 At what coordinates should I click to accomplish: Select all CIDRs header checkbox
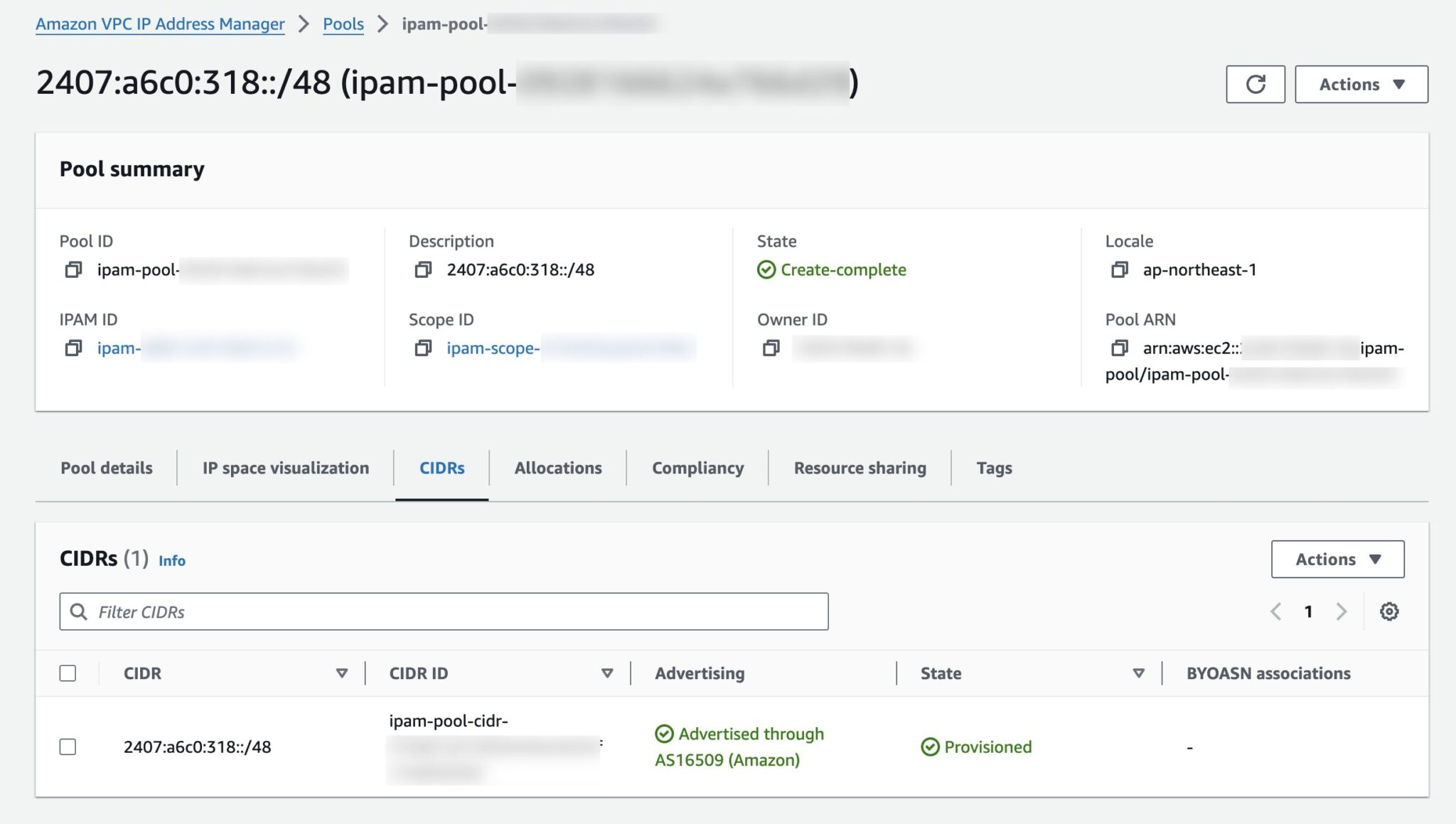click(68, 673)
